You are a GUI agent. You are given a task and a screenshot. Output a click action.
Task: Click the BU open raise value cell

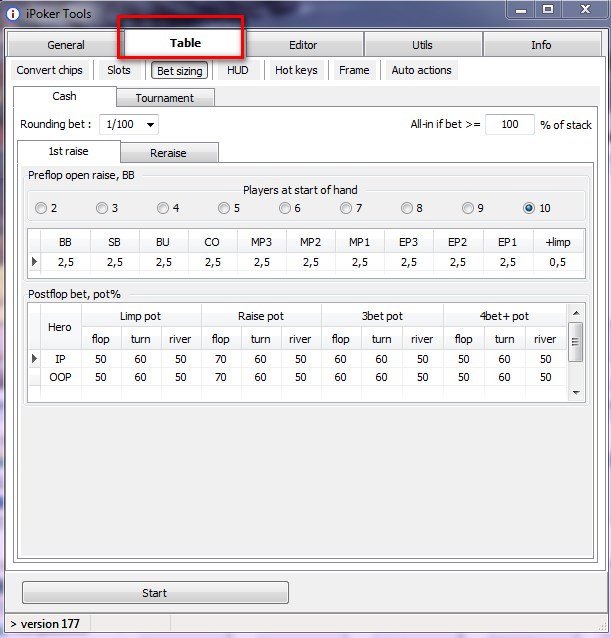[x=164, y=262]
